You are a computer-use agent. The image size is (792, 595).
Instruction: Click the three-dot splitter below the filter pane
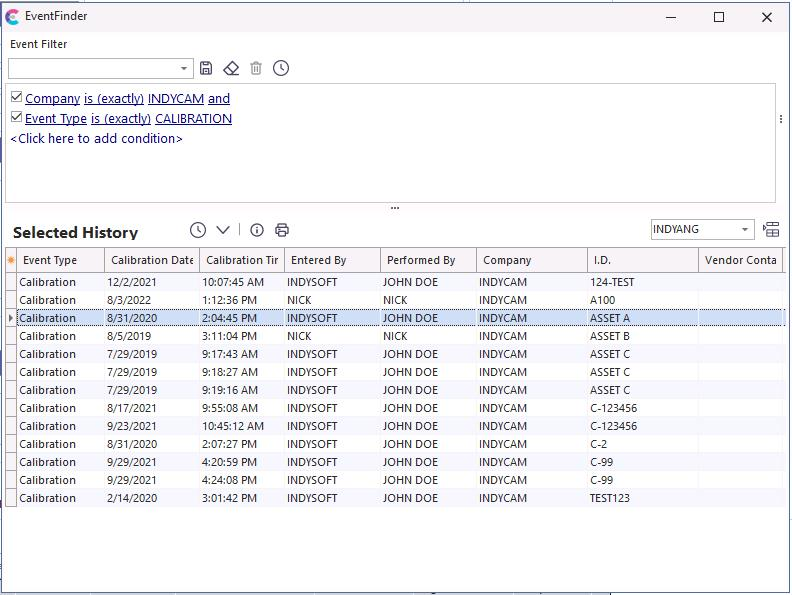pyautogui.click(x=395, y=208)
